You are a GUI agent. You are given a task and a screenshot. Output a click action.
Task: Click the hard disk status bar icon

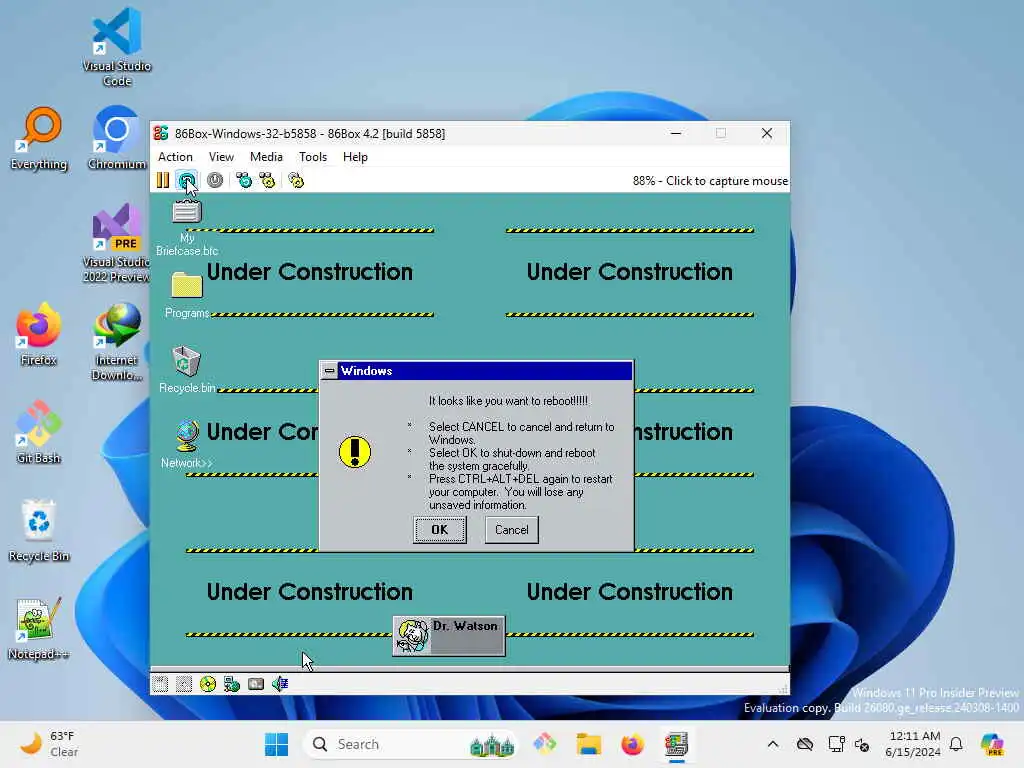256,684
